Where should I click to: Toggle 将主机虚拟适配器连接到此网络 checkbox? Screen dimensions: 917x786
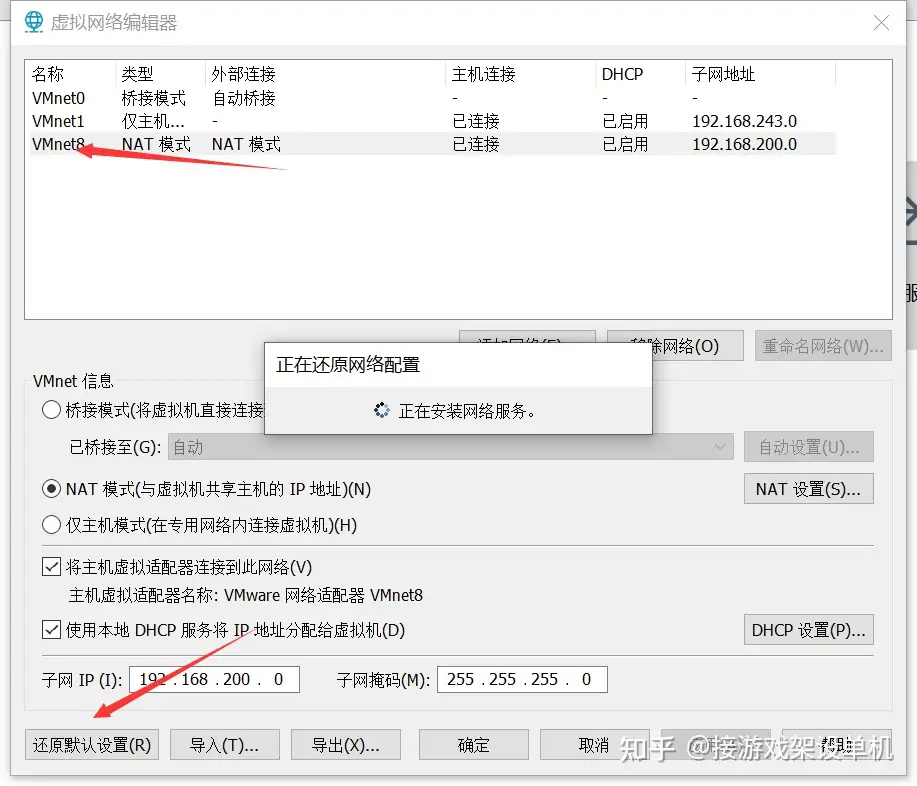[51, 567]
